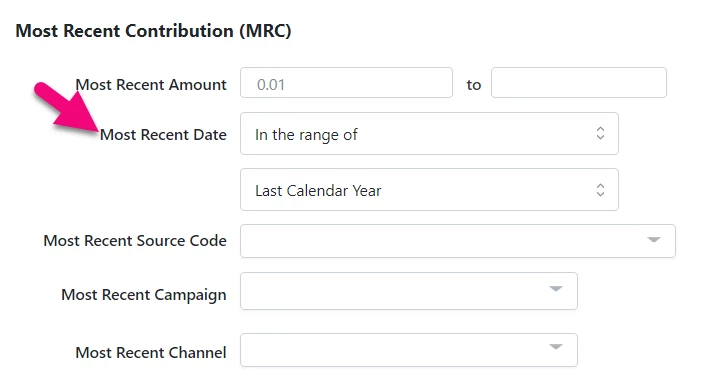Click the 'to' text between amount fields

474,85
